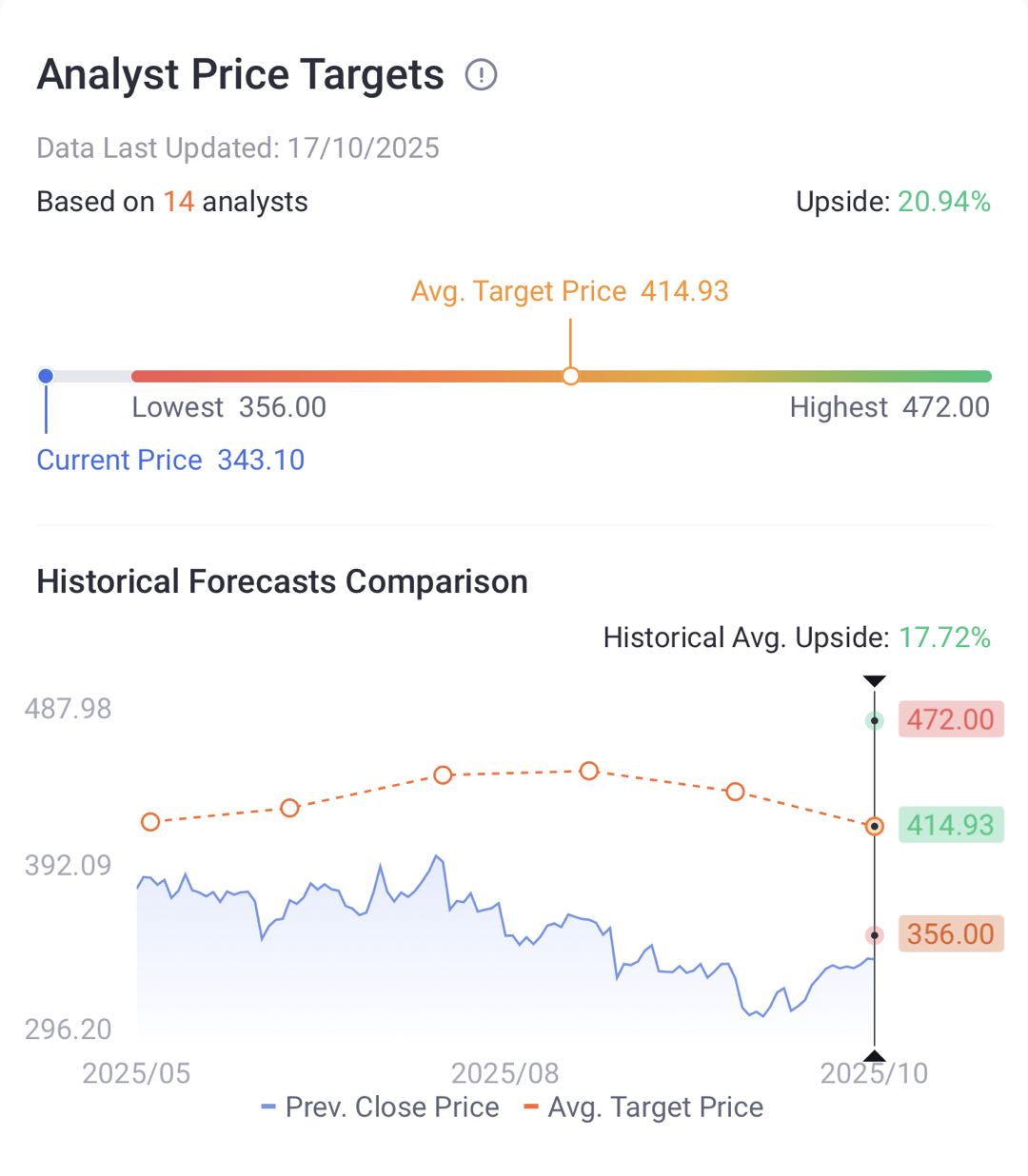Viewport: 1028px width, 1176px height.
Task: Click the info icon beside Analyst Price Targets
Action: pyautogui.click(x=481, y=74)
